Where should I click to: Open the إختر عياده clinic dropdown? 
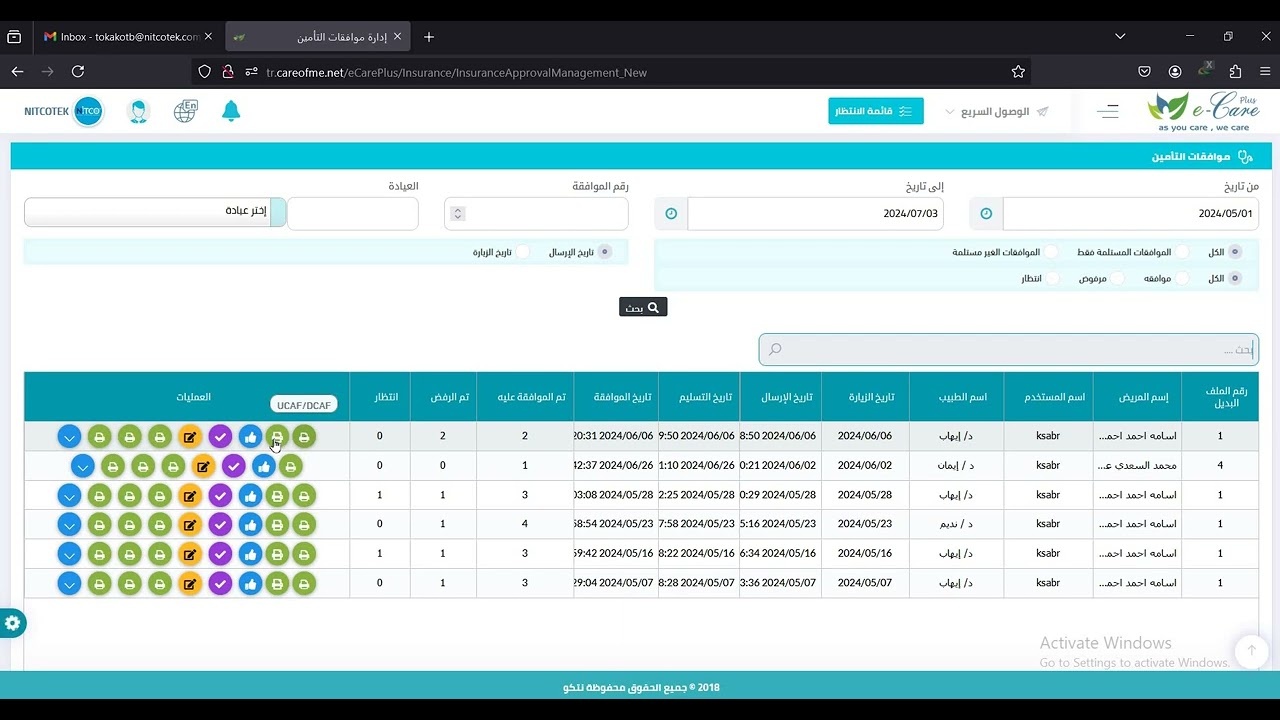155,212
